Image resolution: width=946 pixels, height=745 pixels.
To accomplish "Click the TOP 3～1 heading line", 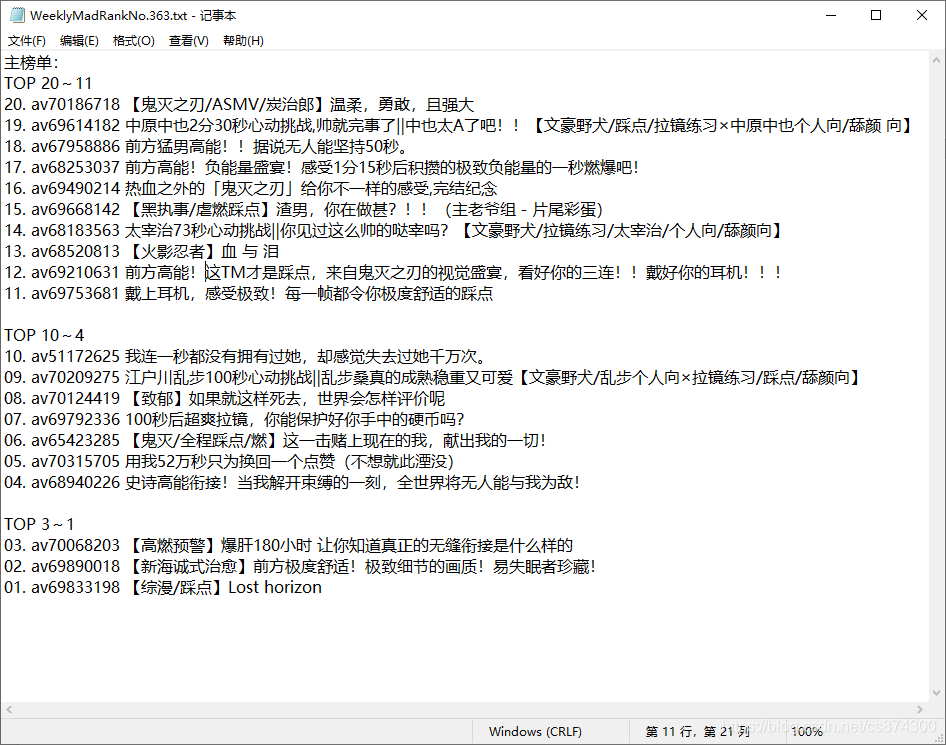I will [39, 524].
